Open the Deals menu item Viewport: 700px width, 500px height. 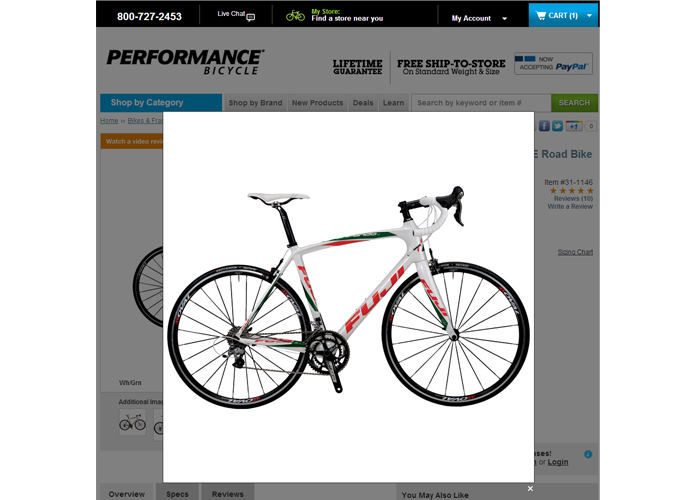pyautogui.click(x=363, y=103)
